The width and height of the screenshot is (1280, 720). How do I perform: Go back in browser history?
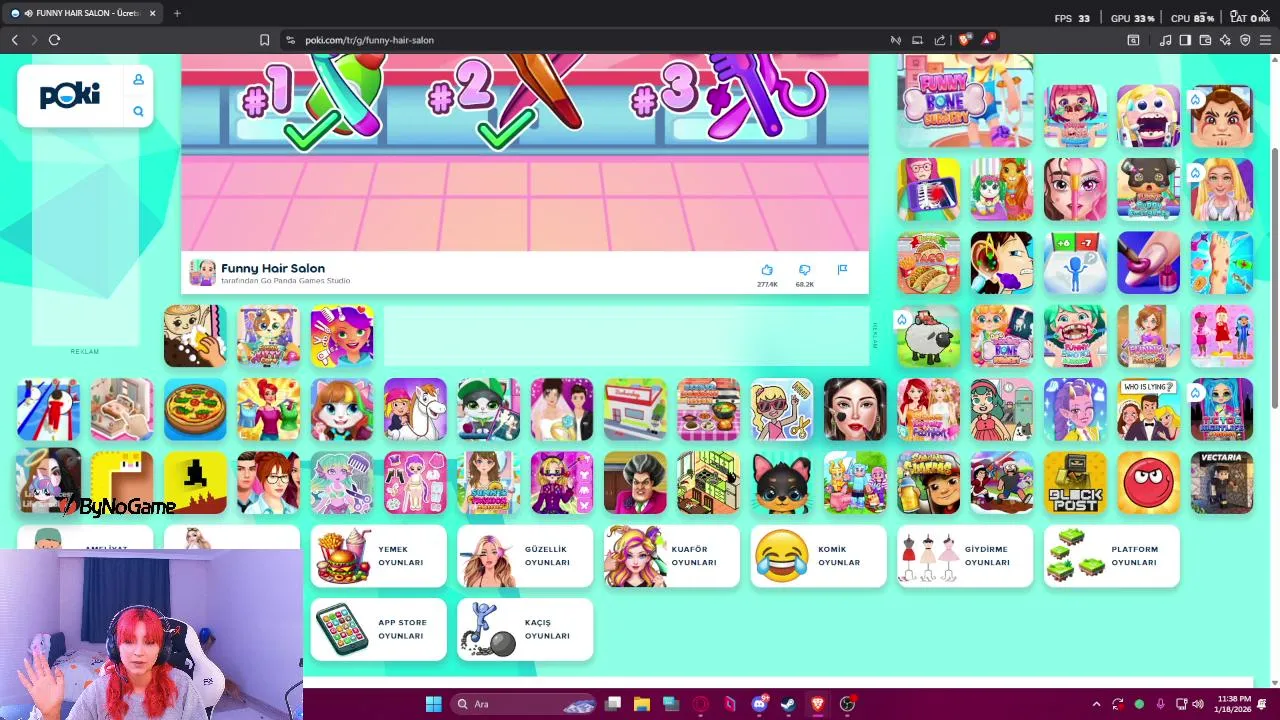click(x=15, y=40)
